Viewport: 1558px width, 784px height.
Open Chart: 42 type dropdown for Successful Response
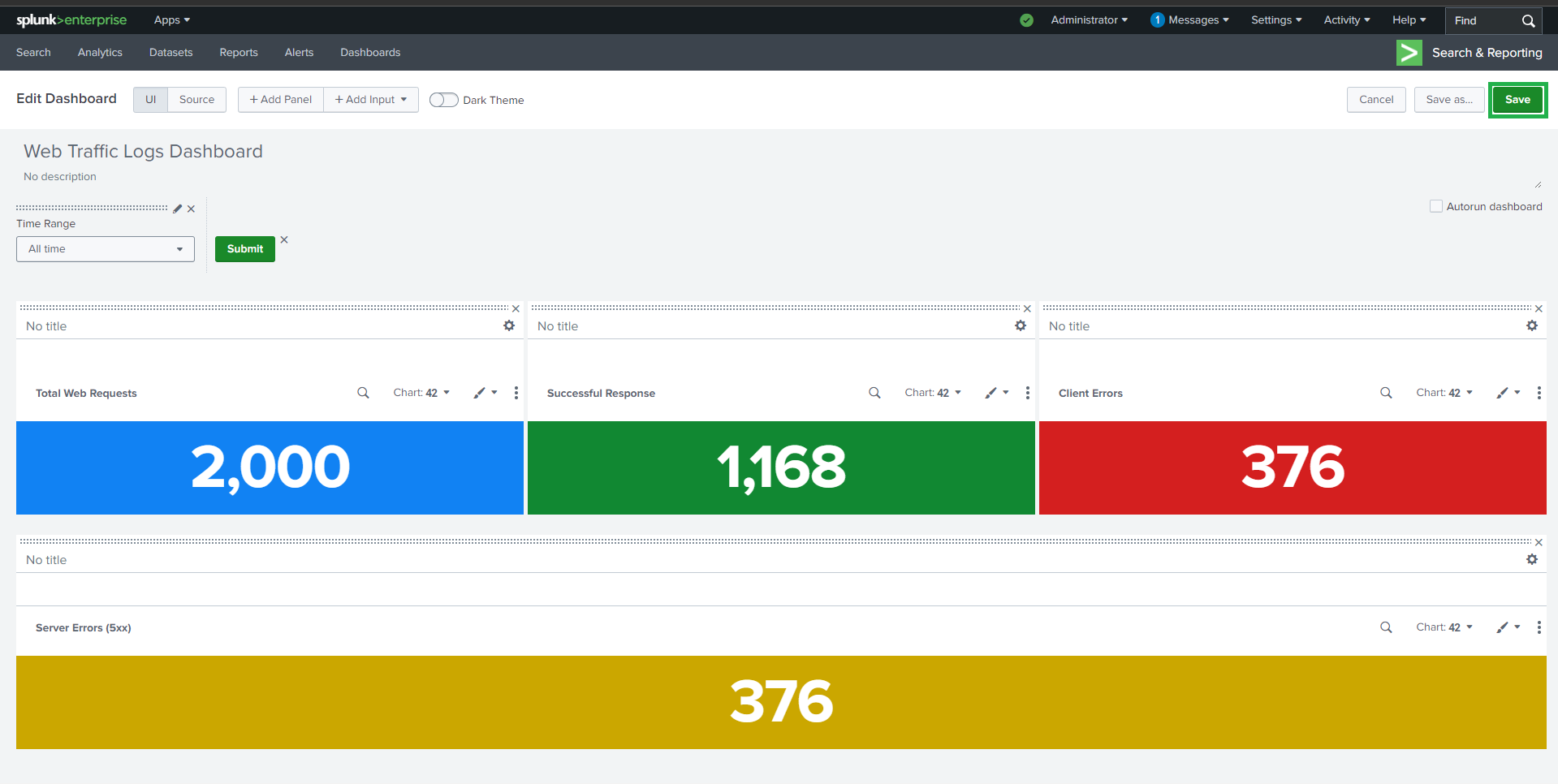933,393
